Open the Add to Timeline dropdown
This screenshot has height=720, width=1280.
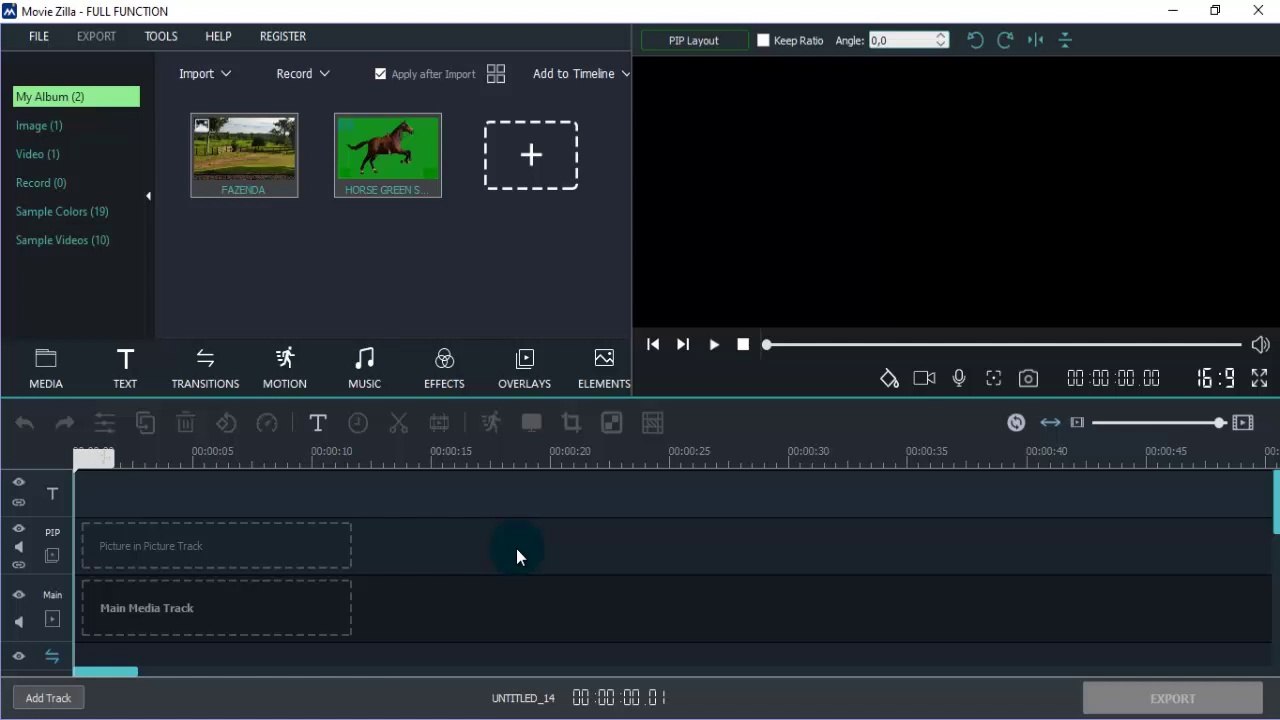click(x=582, y=74)
